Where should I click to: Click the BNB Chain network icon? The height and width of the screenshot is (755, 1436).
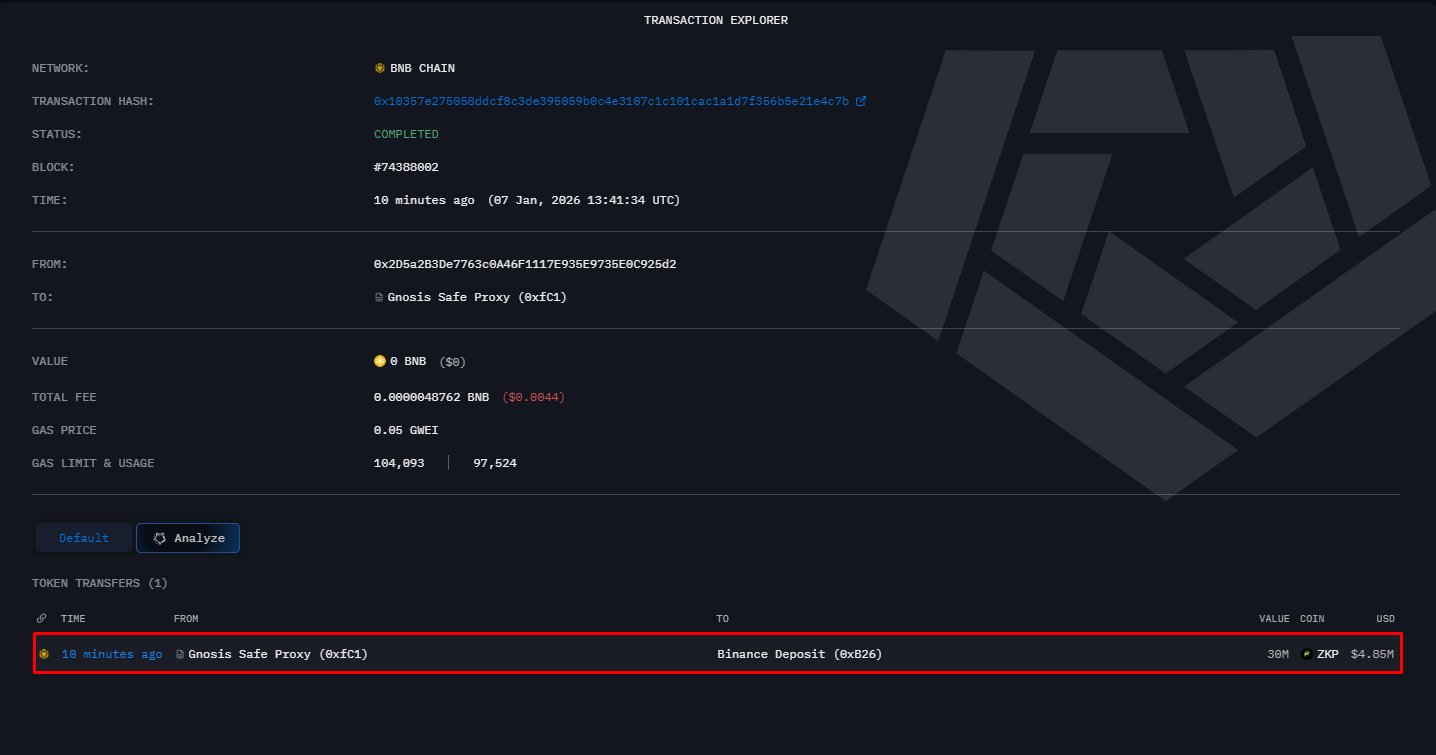(379, 68)
